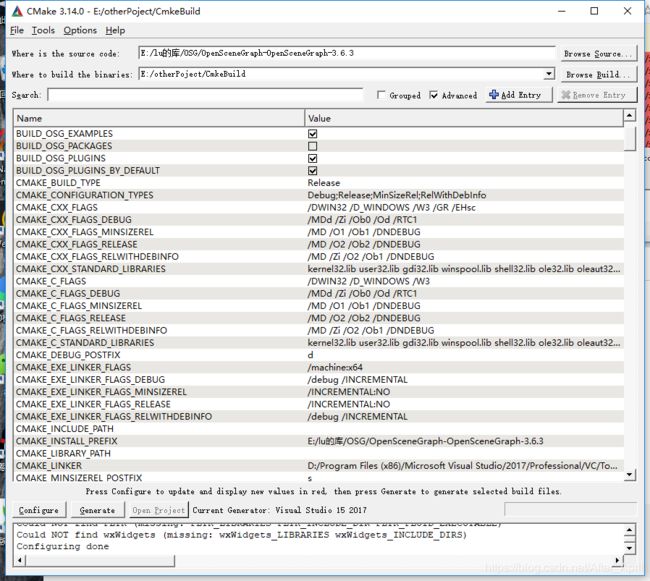Click the Configuring done log line
Image resolution: width=650 pixels, height=581 pixels.
tap(63, 547)
